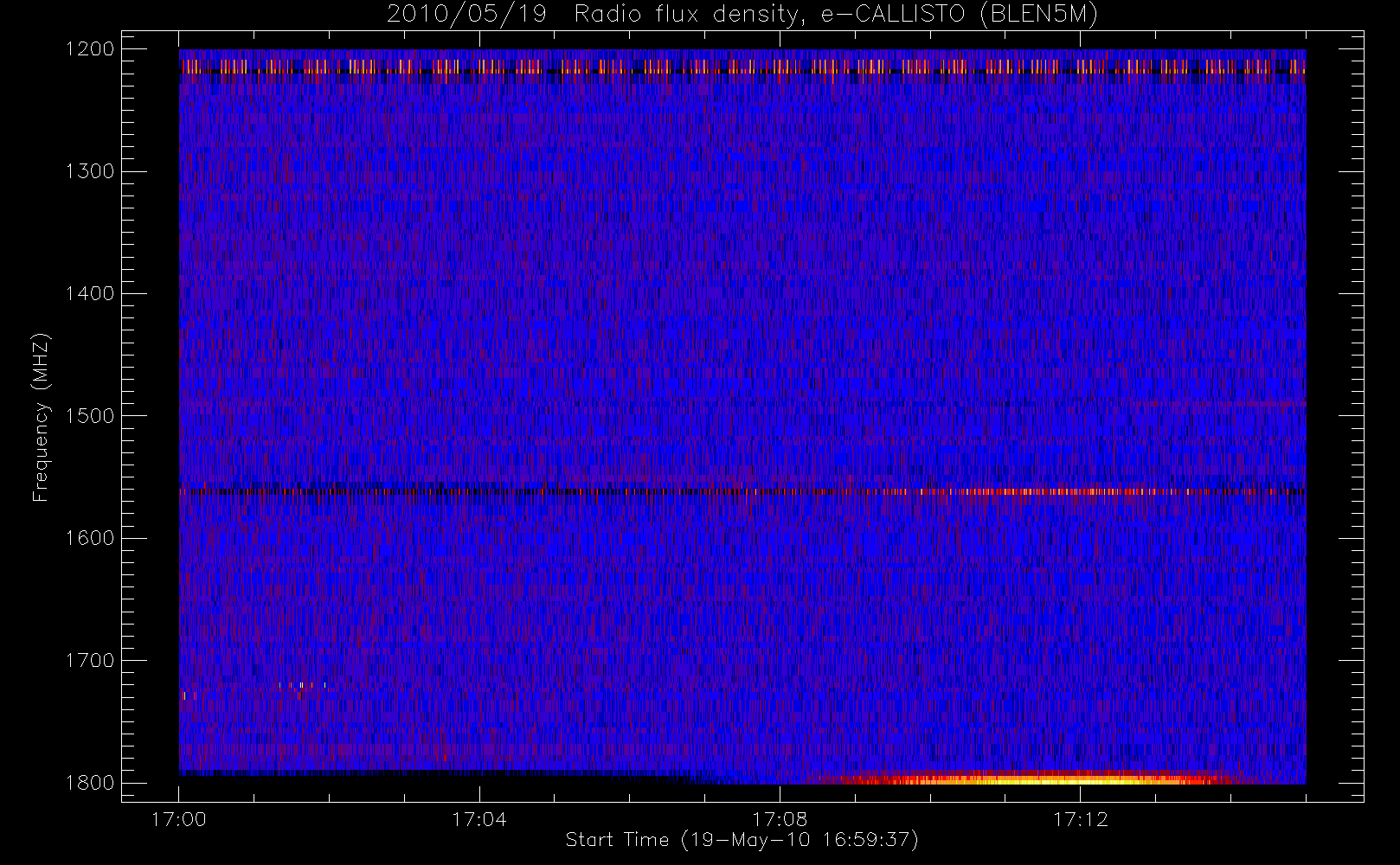
Task: Click the 1400 frequency tick label
Action: pyautogui.click(x=90, y=293)
